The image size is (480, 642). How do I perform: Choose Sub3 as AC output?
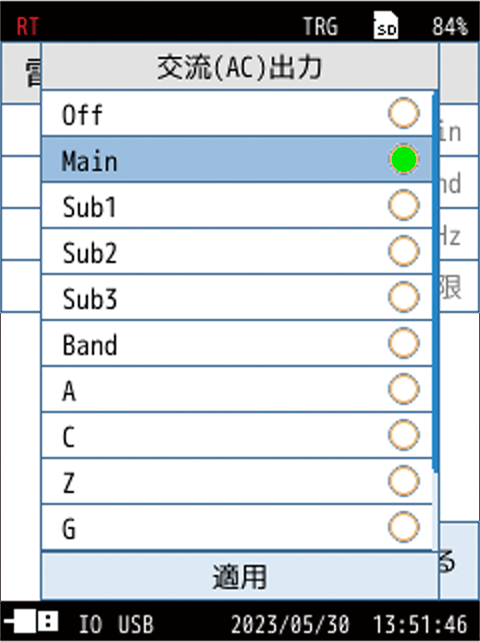pyautogui.click(x=237, y=297)
